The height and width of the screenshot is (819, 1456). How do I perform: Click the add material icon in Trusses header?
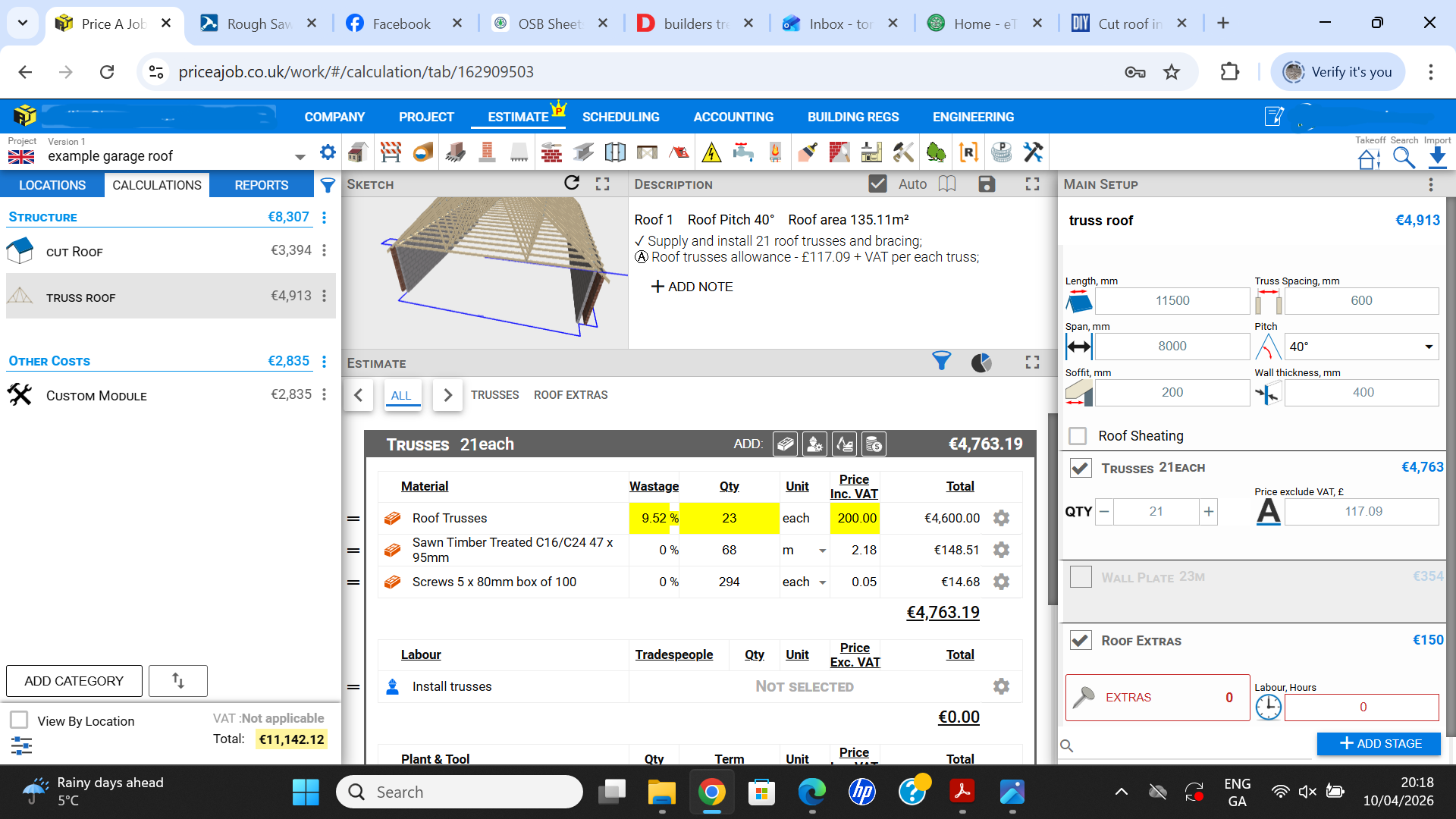point(785,444)
